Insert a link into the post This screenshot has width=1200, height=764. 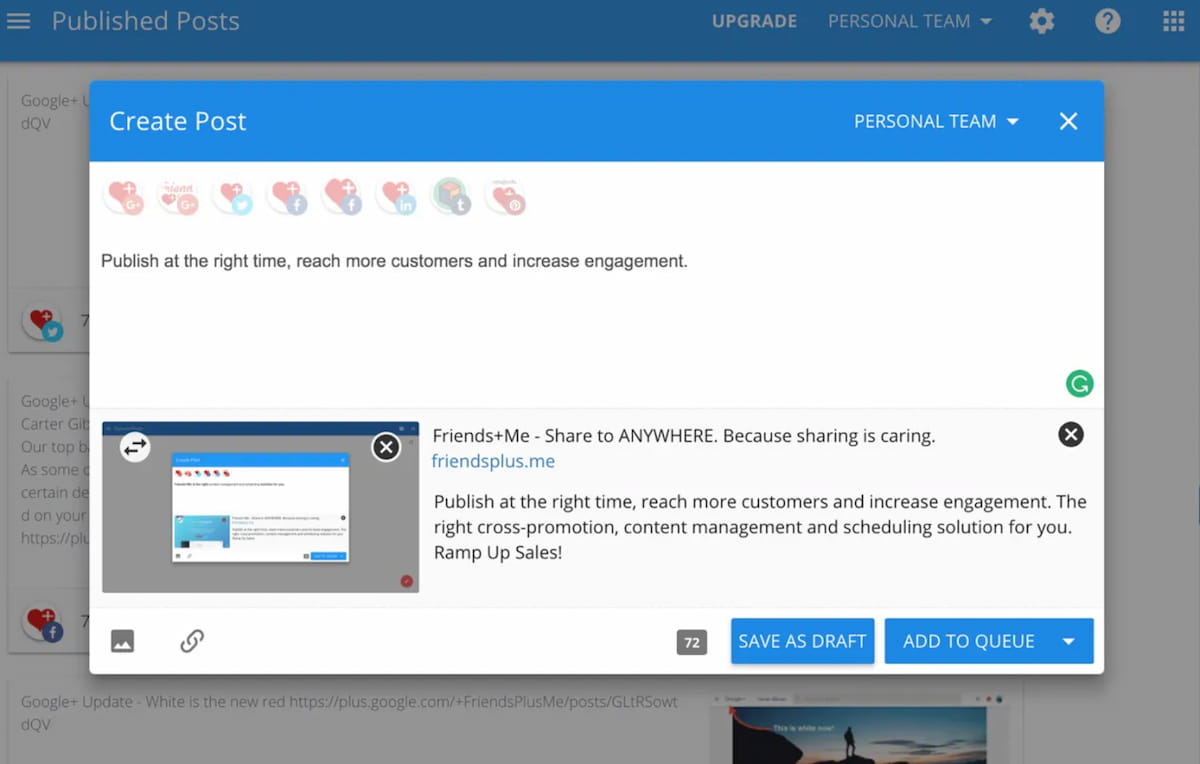(x=191, y=641)
